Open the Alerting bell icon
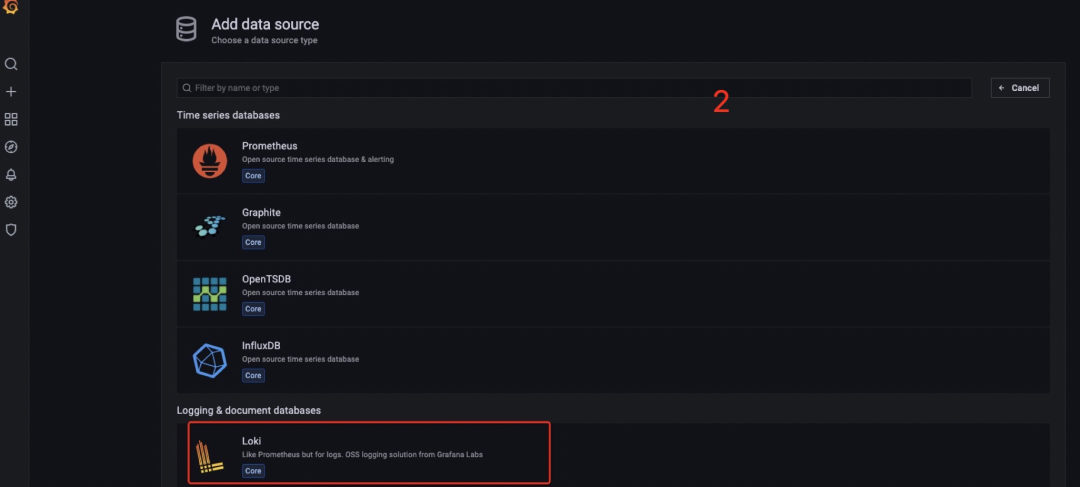Image resolution: width=1080 pixels, height=487 pixels. [x=11, y=174]
